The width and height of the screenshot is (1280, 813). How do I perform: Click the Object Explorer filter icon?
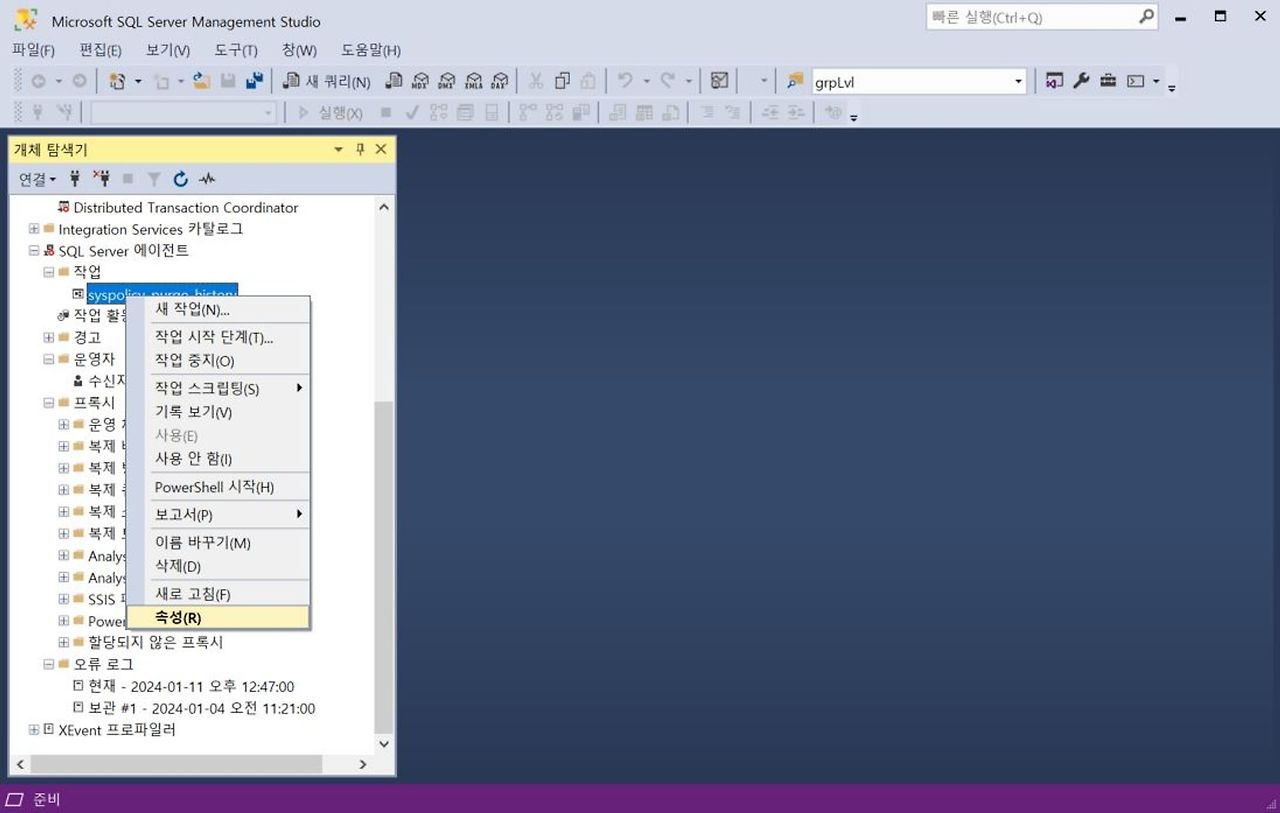[x=154, y=179]
